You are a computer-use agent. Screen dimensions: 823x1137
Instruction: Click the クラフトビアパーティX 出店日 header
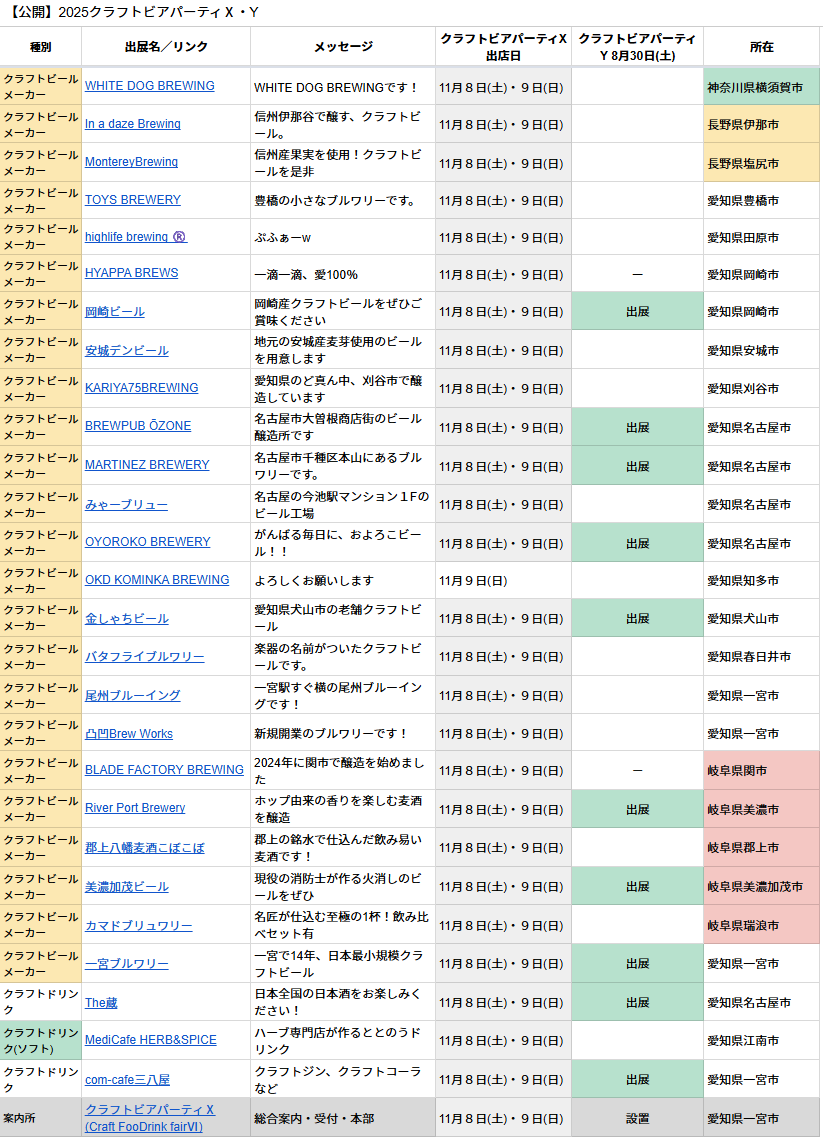click(503, 47)
